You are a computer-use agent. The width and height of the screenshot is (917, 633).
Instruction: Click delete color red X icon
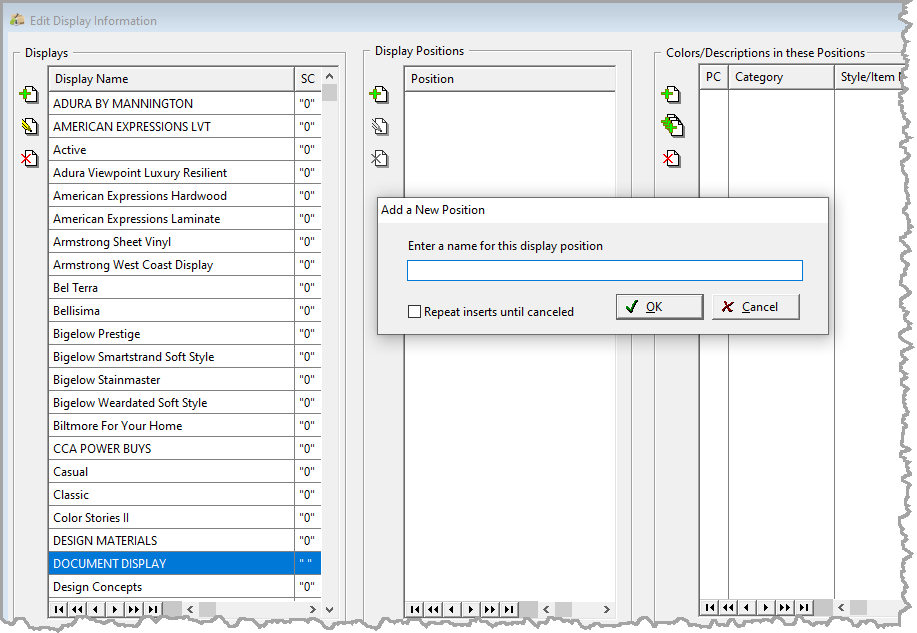click(671, 158)
